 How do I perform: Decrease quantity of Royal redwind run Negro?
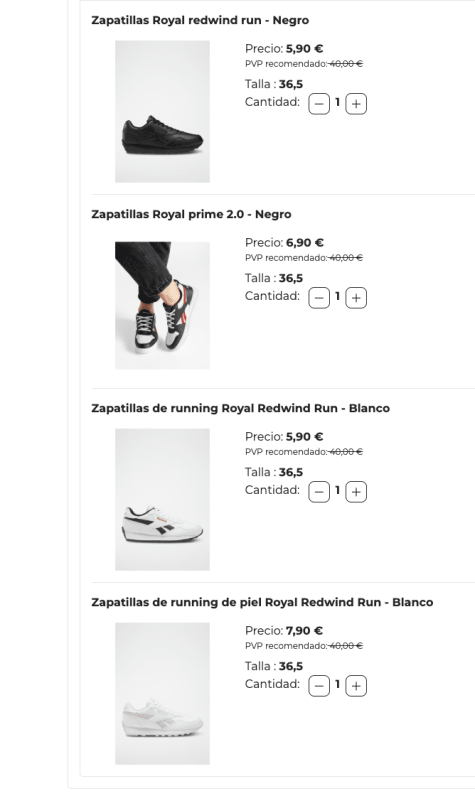pos(319,104)
